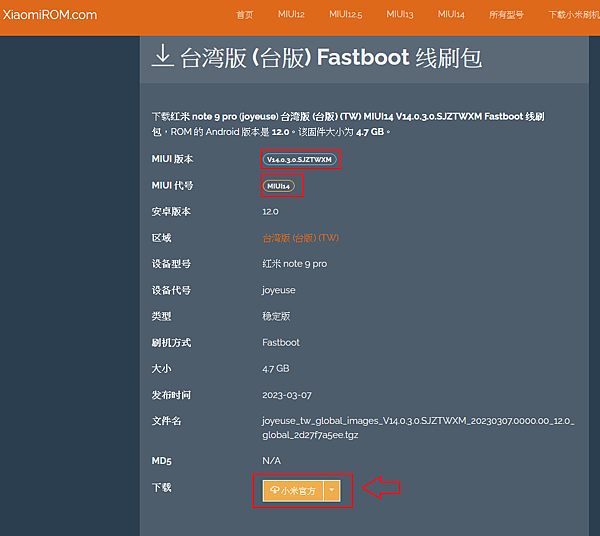
Task: Open the 台湾版 (台版) (TW) region link
Action: (300, 238)
